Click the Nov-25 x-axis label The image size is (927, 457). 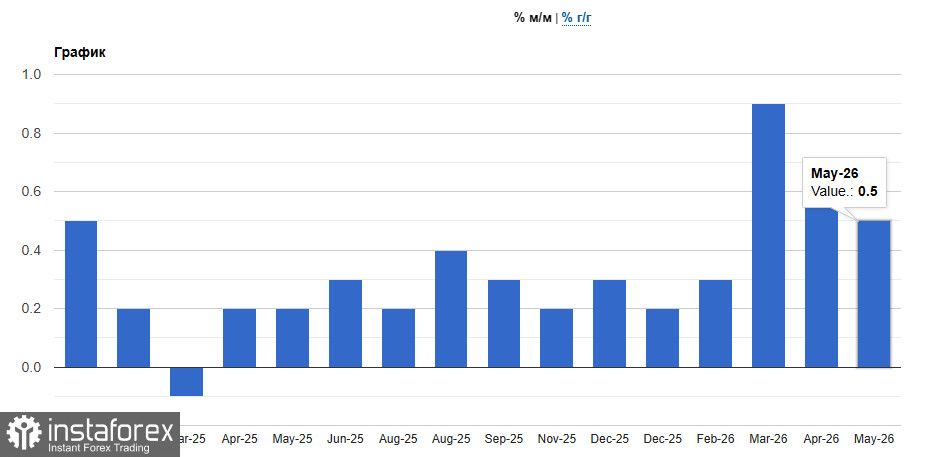557,439
